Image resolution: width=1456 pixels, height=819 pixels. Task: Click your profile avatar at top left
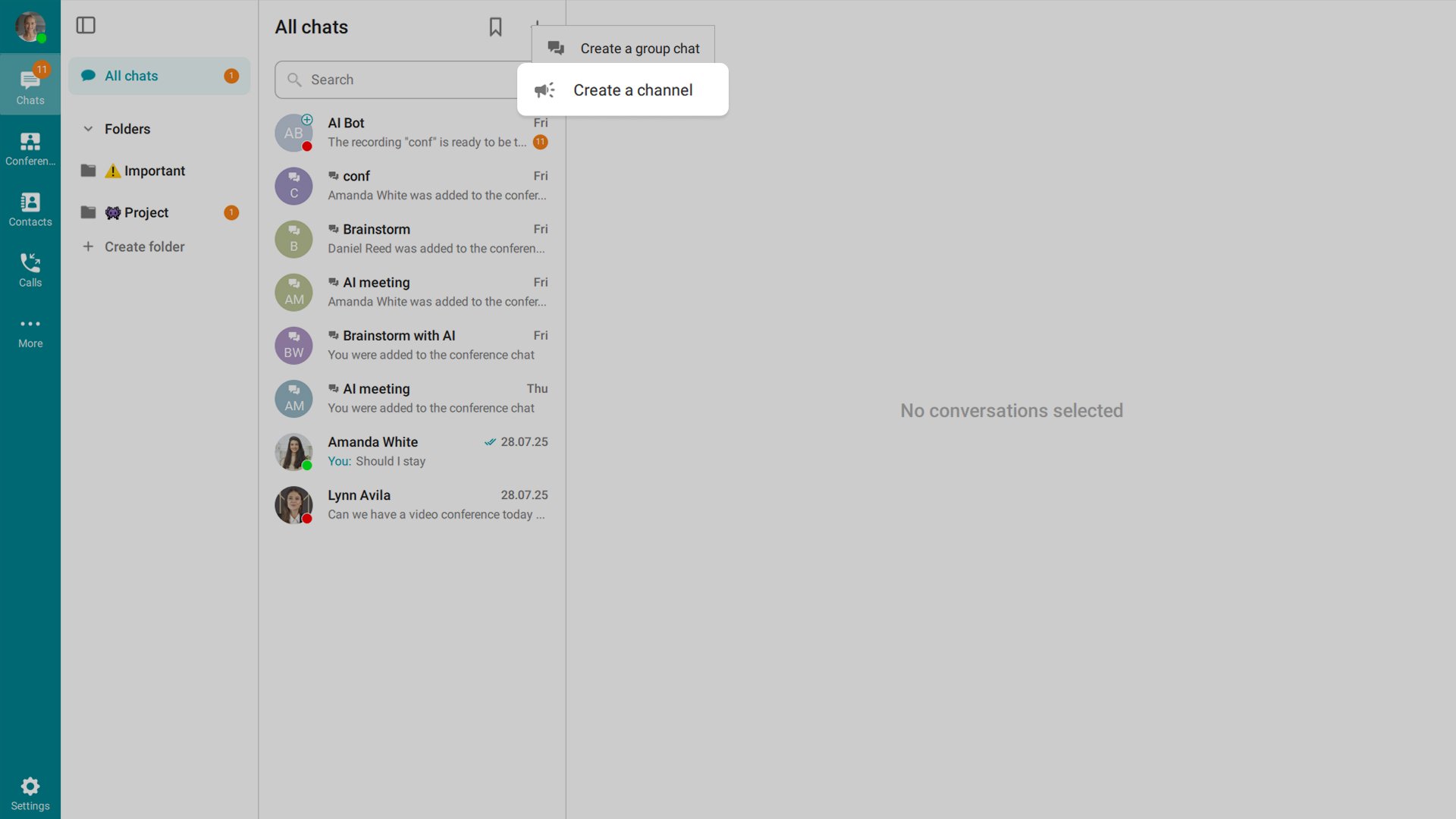pyautogui.click(x=30, y=27)
